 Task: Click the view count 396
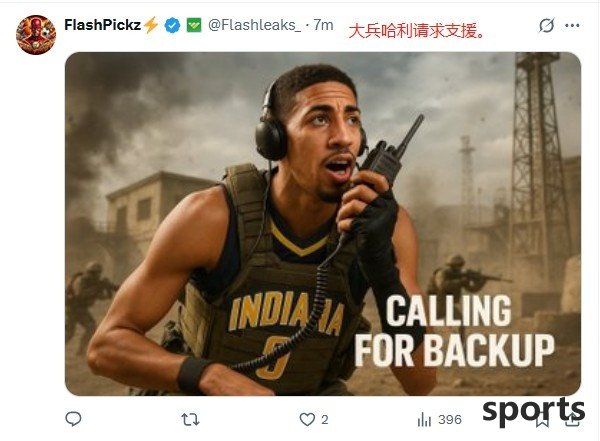(x=450, y=420)
